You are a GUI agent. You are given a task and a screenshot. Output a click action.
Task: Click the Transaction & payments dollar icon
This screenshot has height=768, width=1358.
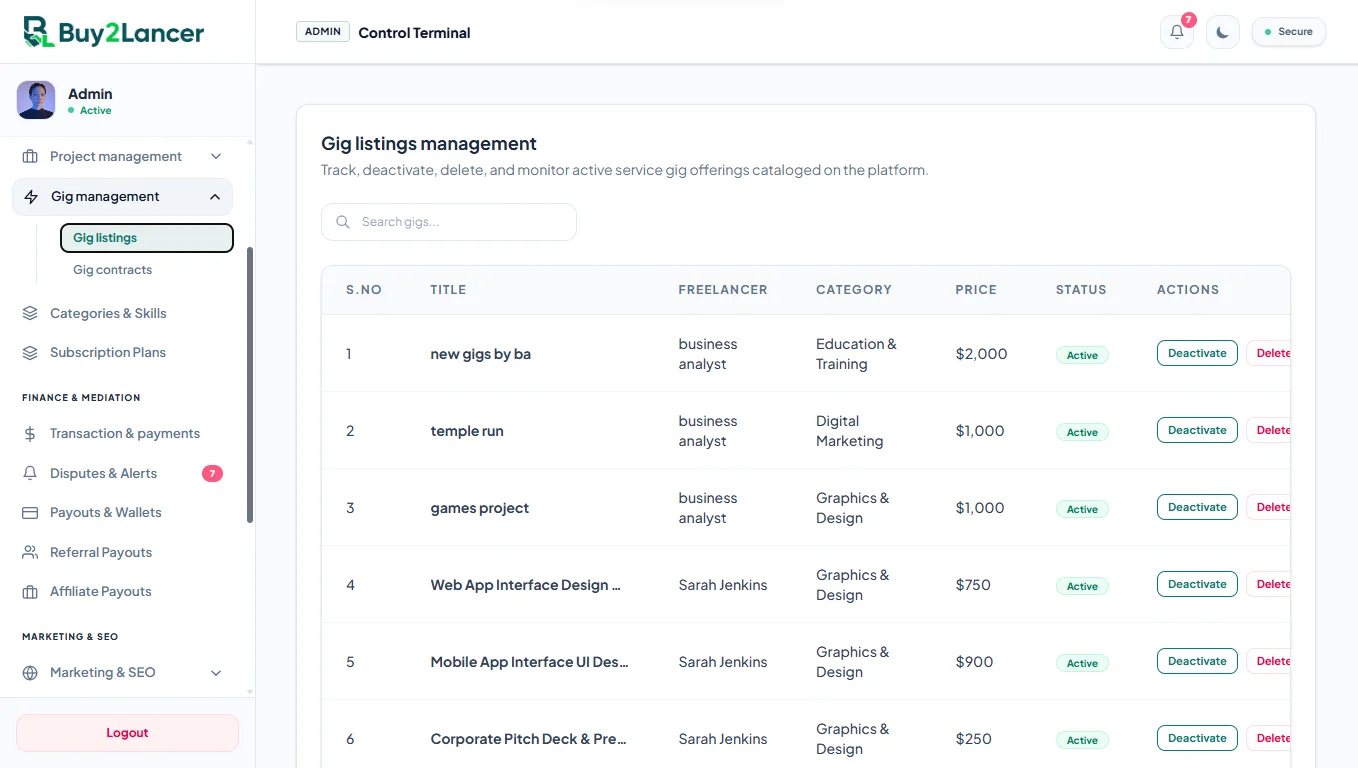[x=30, y=434]
